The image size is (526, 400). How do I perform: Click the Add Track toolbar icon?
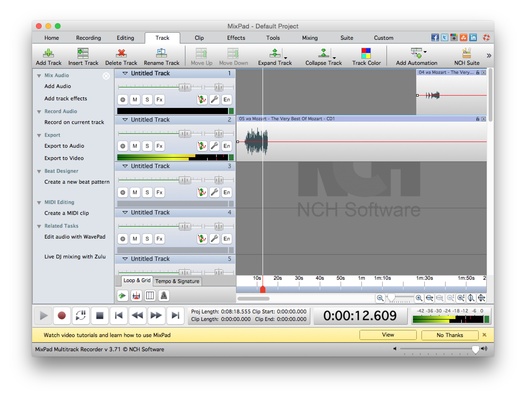[x=49, y=56]
